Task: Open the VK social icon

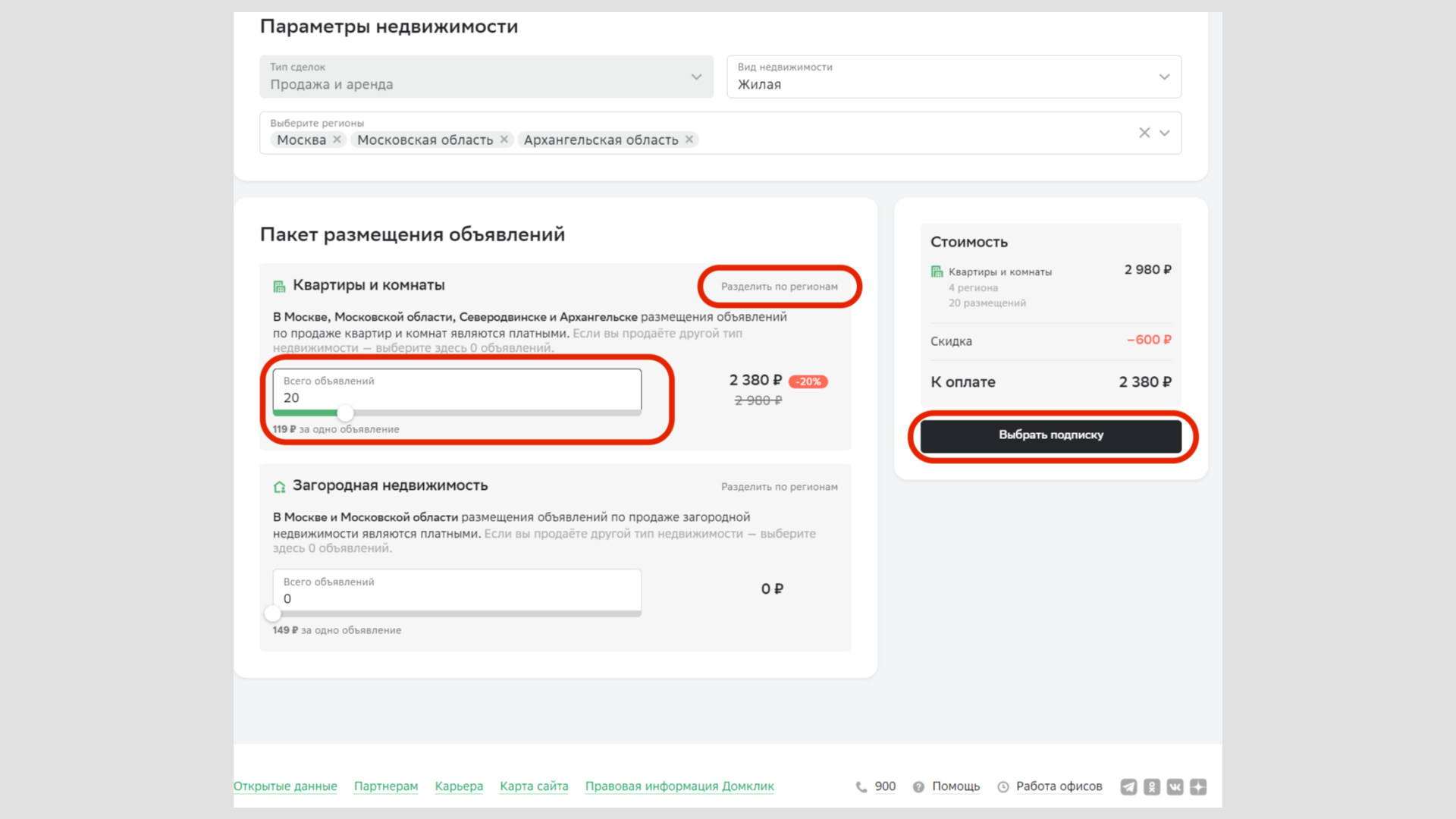Action: click(1175, 787)
